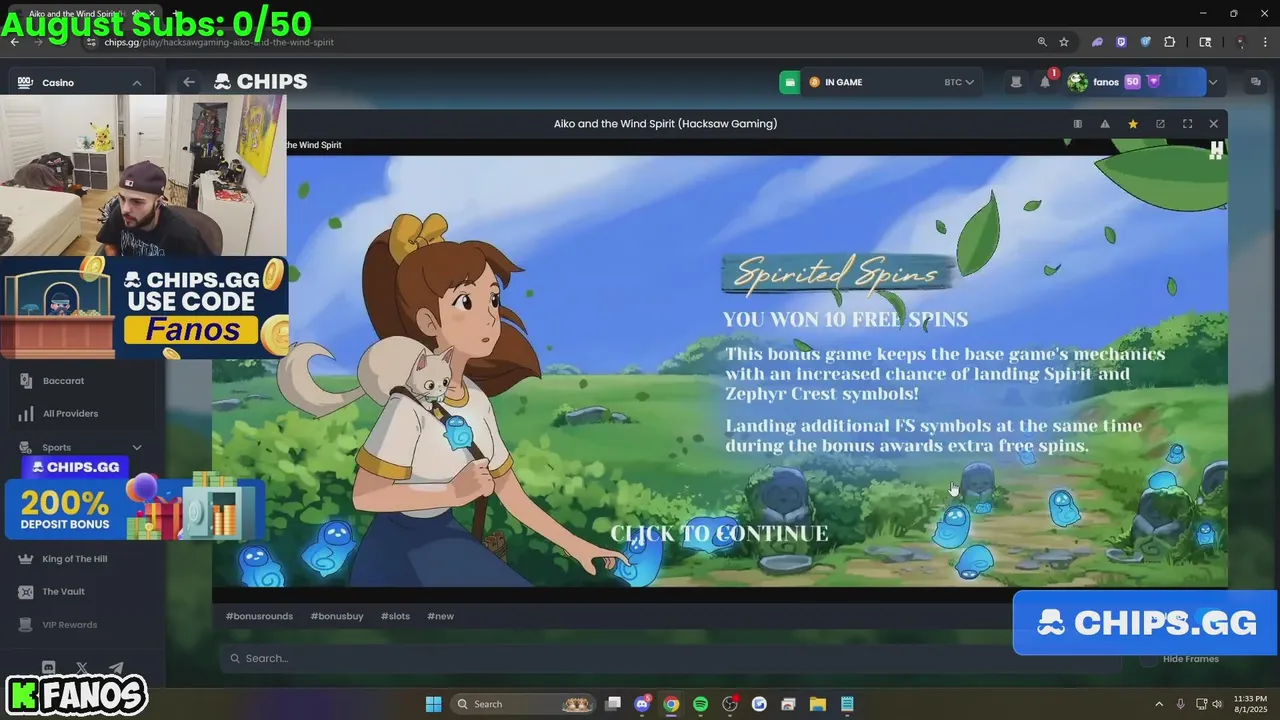Viewport: 1280px width, 720px height.
Task: Open VIP Rewards in the sidebar
Action: (x=69, y=625)
